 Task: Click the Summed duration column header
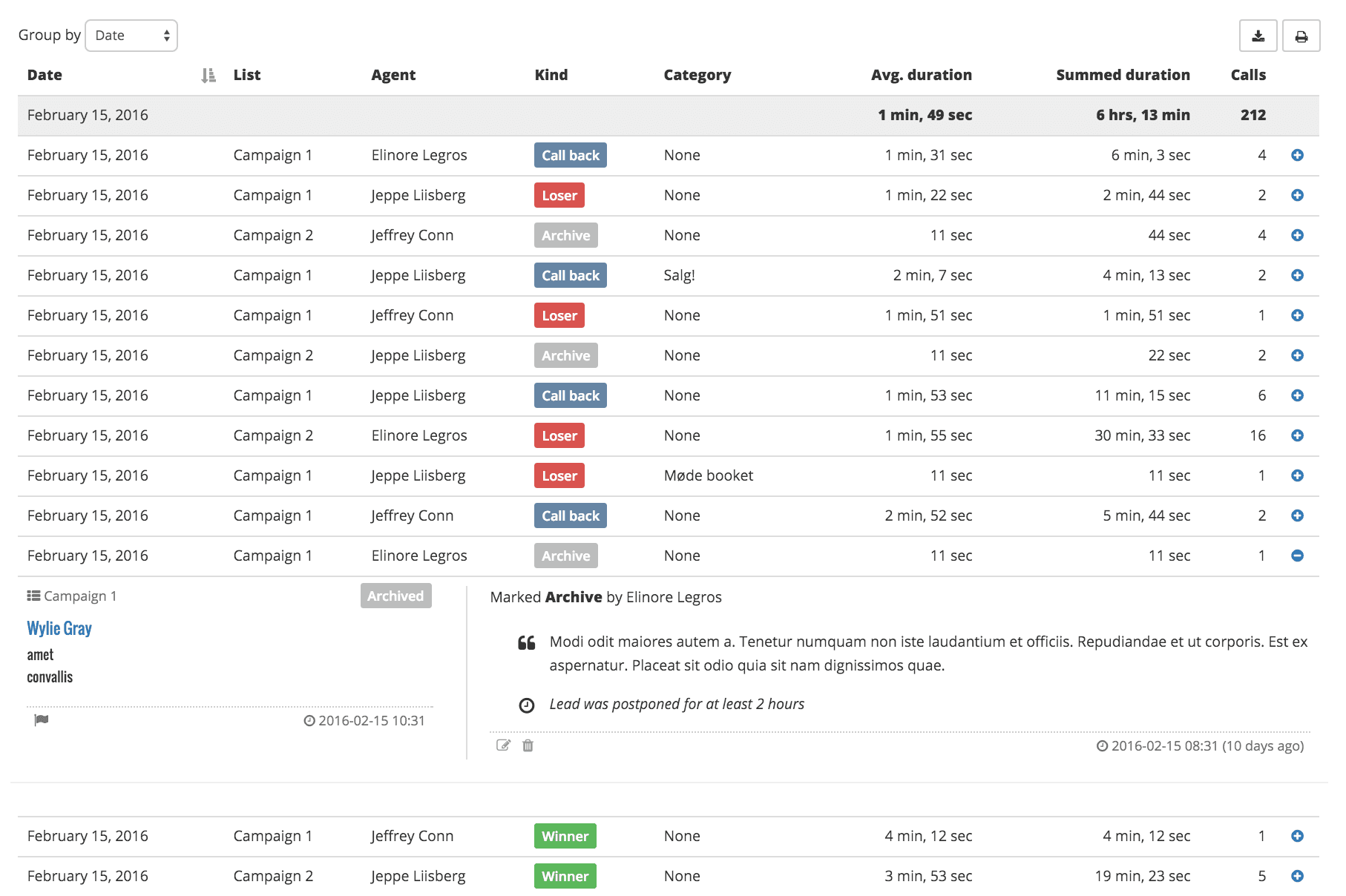(1123, 75)
